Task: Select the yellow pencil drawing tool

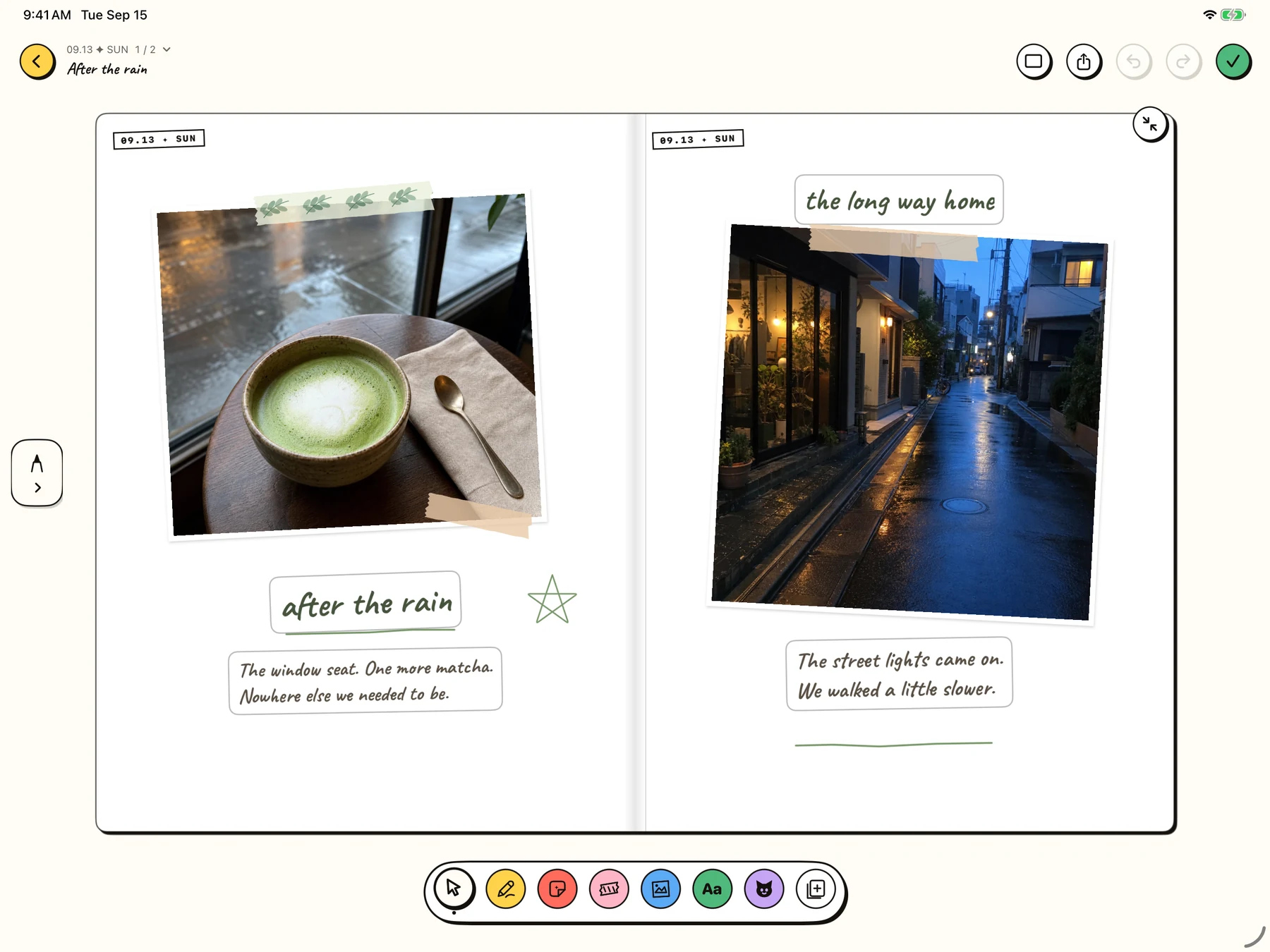Action: [x=506, y=889]
